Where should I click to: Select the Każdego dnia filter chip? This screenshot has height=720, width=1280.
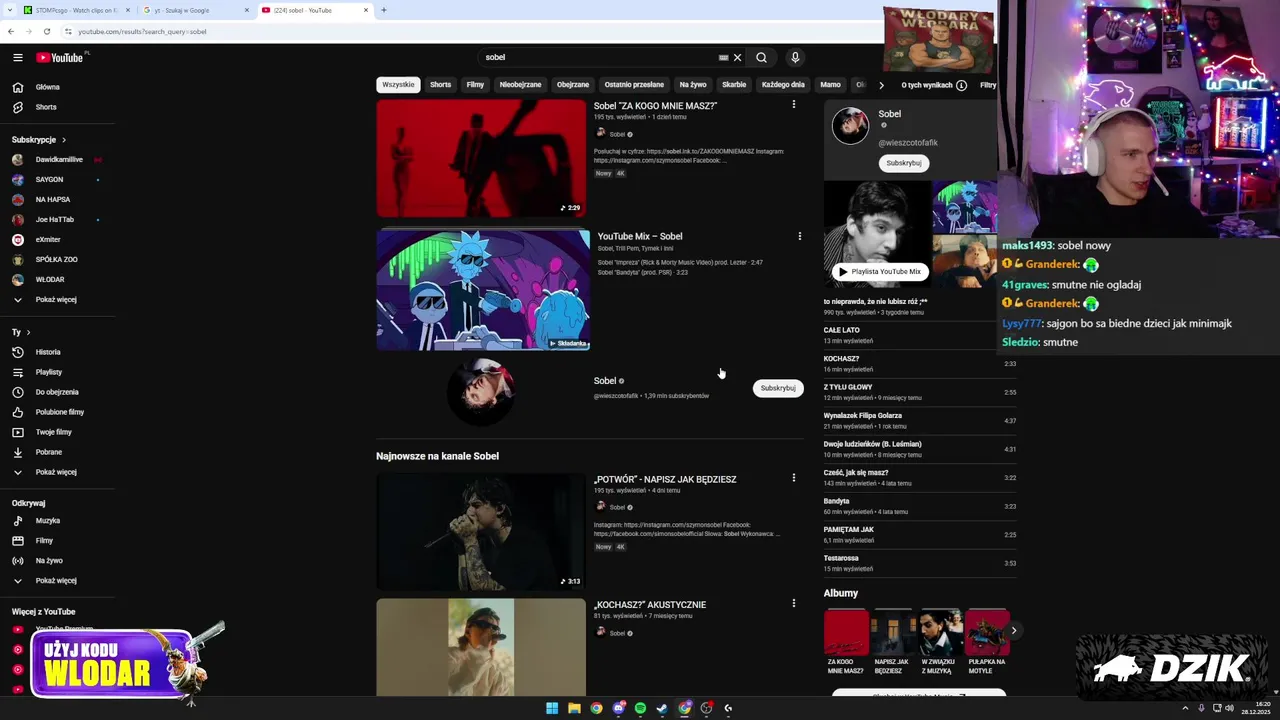pyautogui.click(x=783, y=85)
